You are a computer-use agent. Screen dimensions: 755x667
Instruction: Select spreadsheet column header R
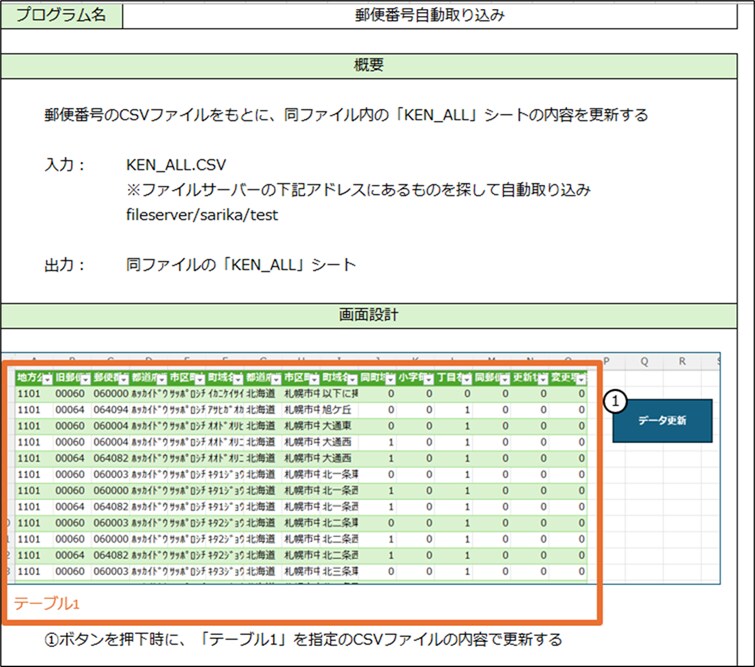point(682,361)
